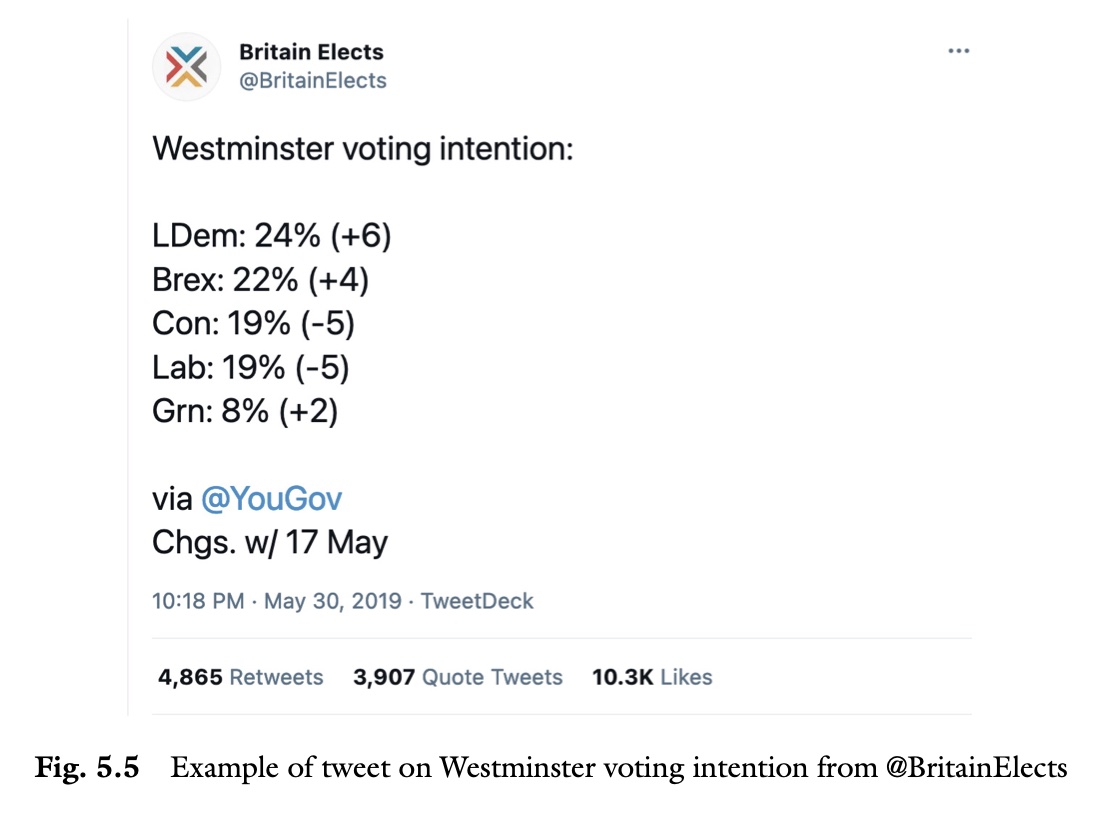Click the LDem: 24% (+6) line
Viewport: 1118px width, 838px height.
coord(271,236)
